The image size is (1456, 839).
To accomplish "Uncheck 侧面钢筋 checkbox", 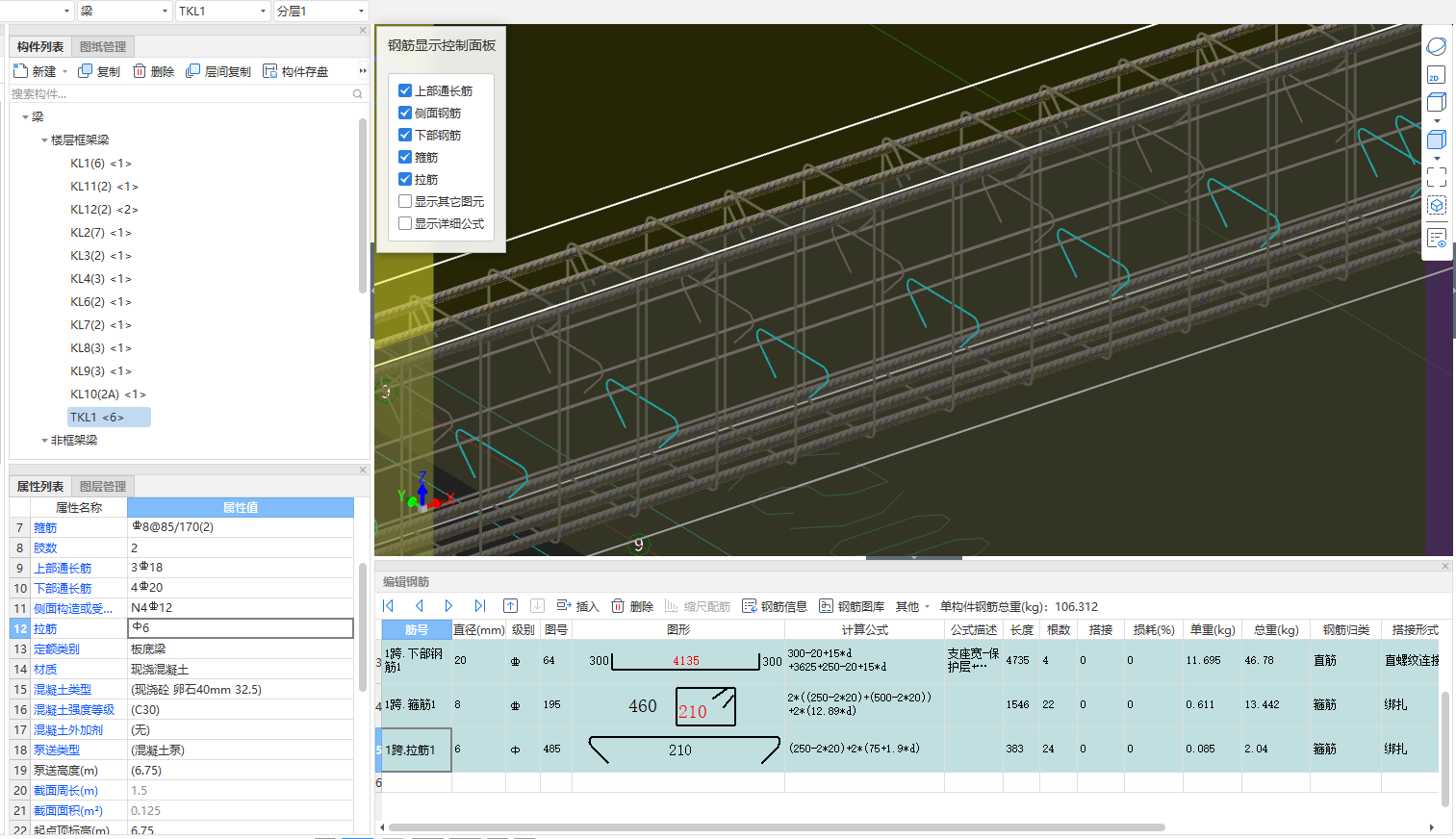I will (x=405, y=113).
